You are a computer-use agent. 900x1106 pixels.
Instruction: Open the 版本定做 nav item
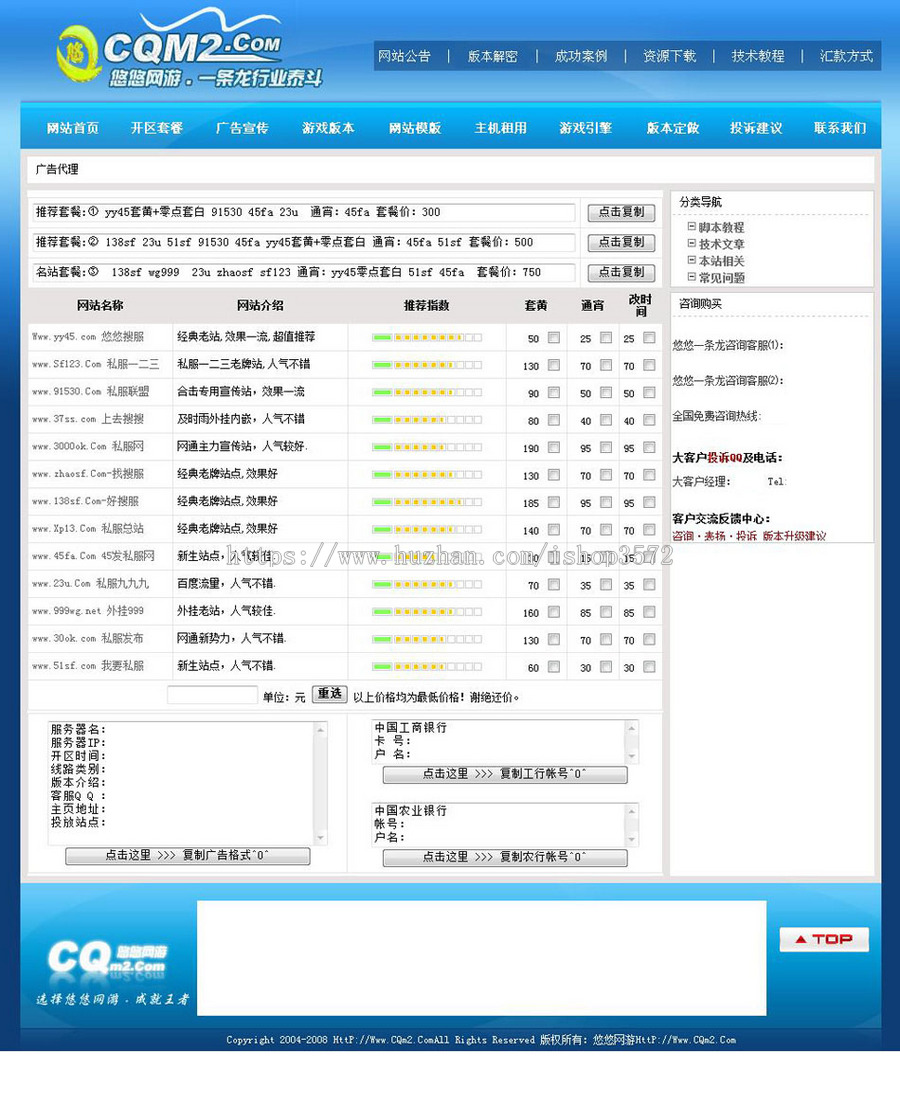(x=672, y=128)
